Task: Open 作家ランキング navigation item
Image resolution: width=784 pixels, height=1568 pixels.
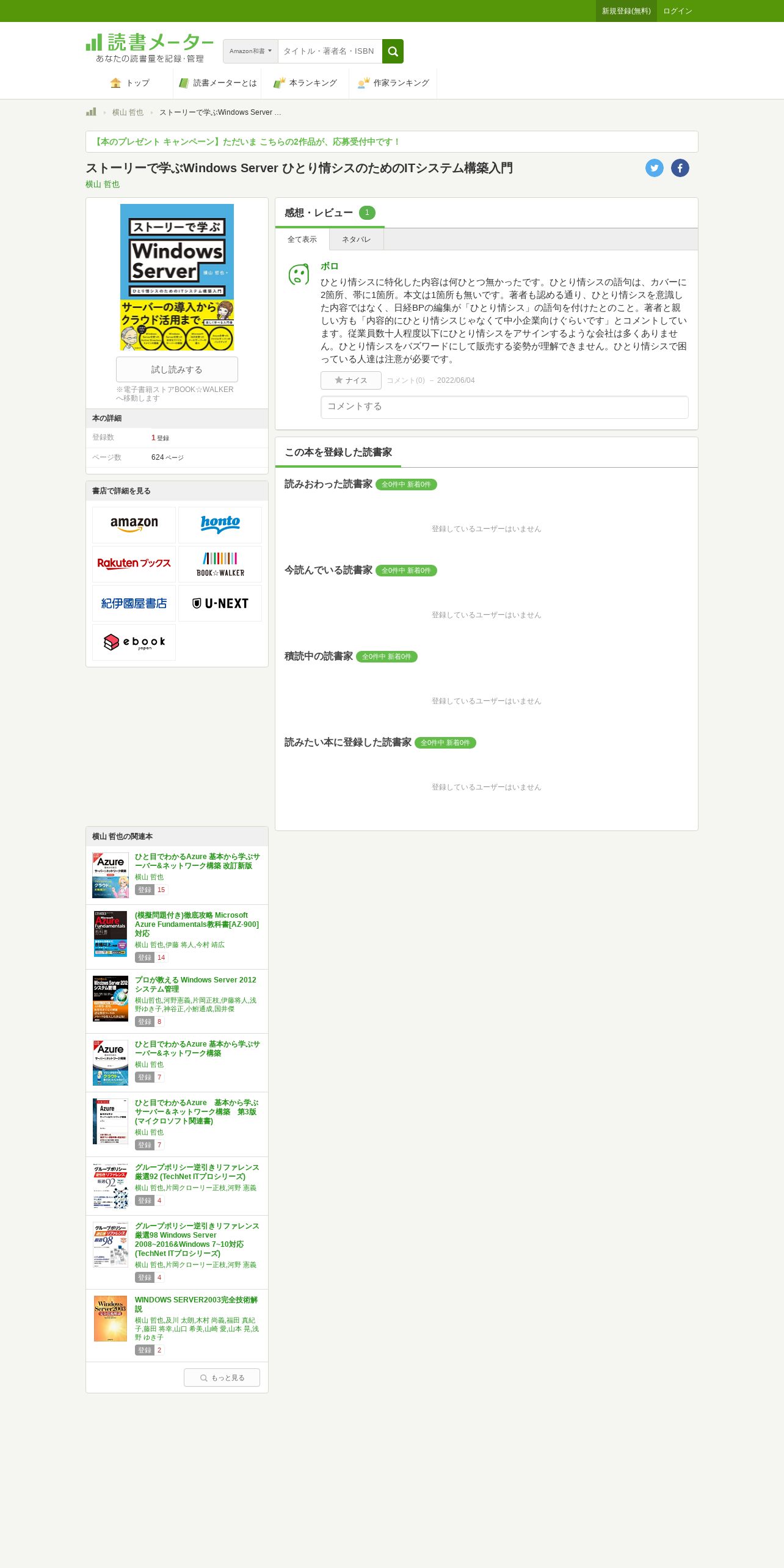Action: click(393, 83)
